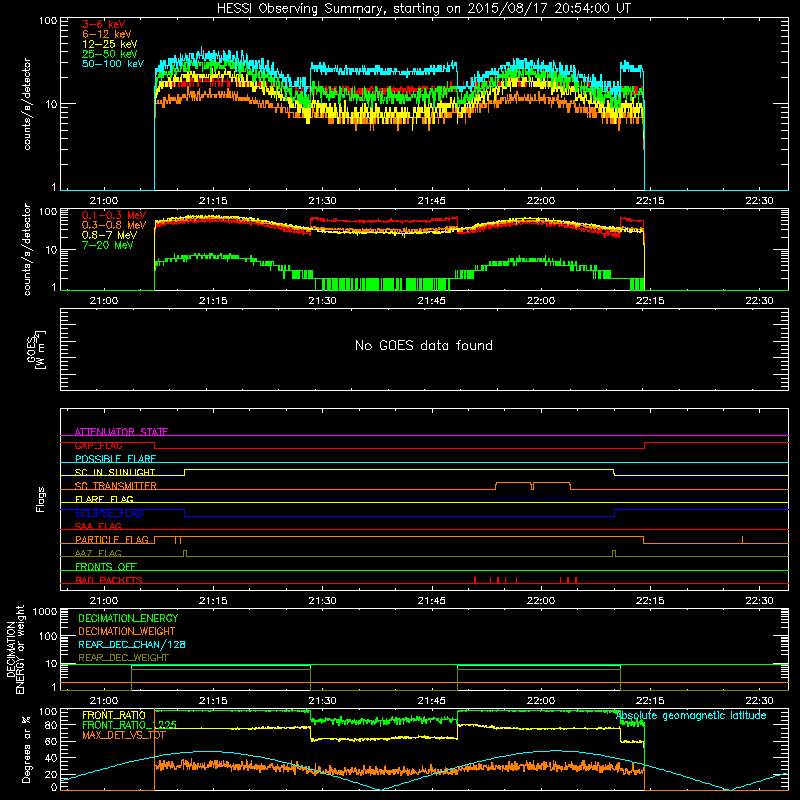Click the DECIMATION_ENERGY legend label
This screenshot has height=800, width=800.
pyautogui.click(x=128, y=618)
